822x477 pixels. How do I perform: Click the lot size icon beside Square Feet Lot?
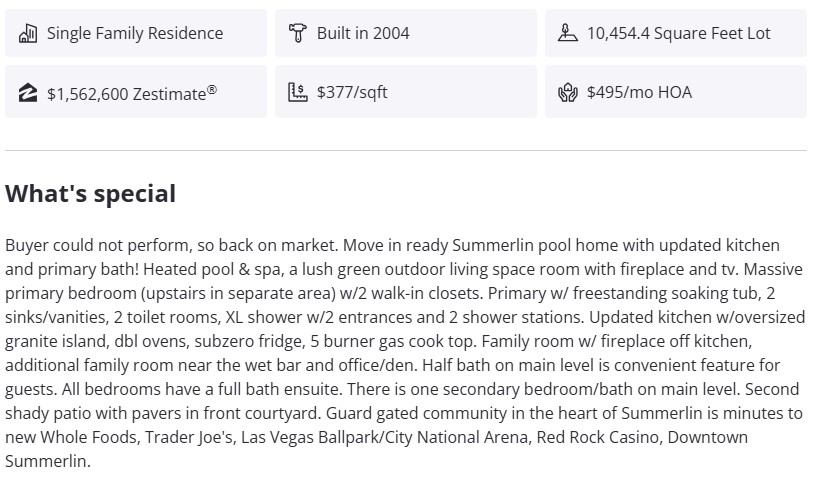point(567,33)
